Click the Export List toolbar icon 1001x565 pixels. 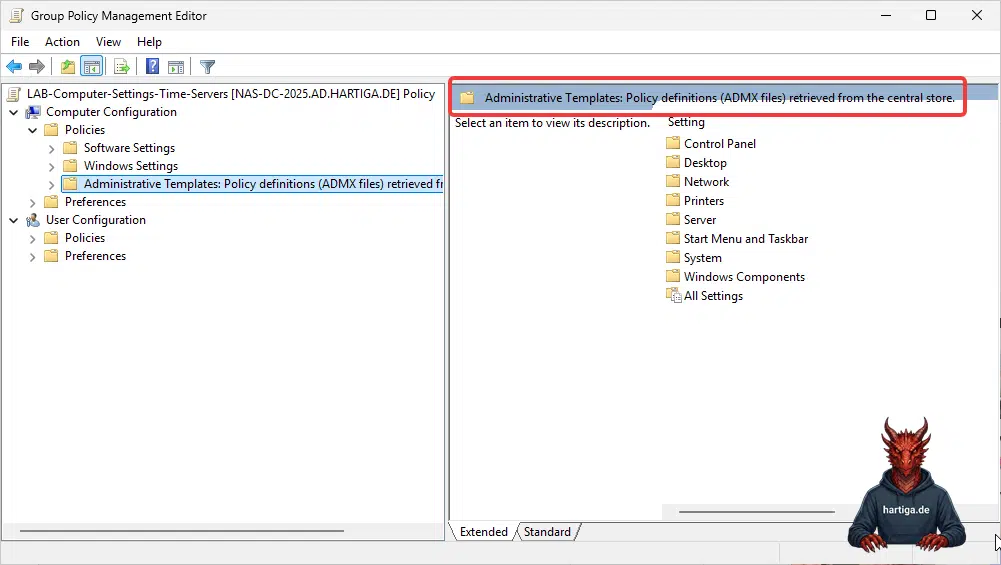point(121,66)
